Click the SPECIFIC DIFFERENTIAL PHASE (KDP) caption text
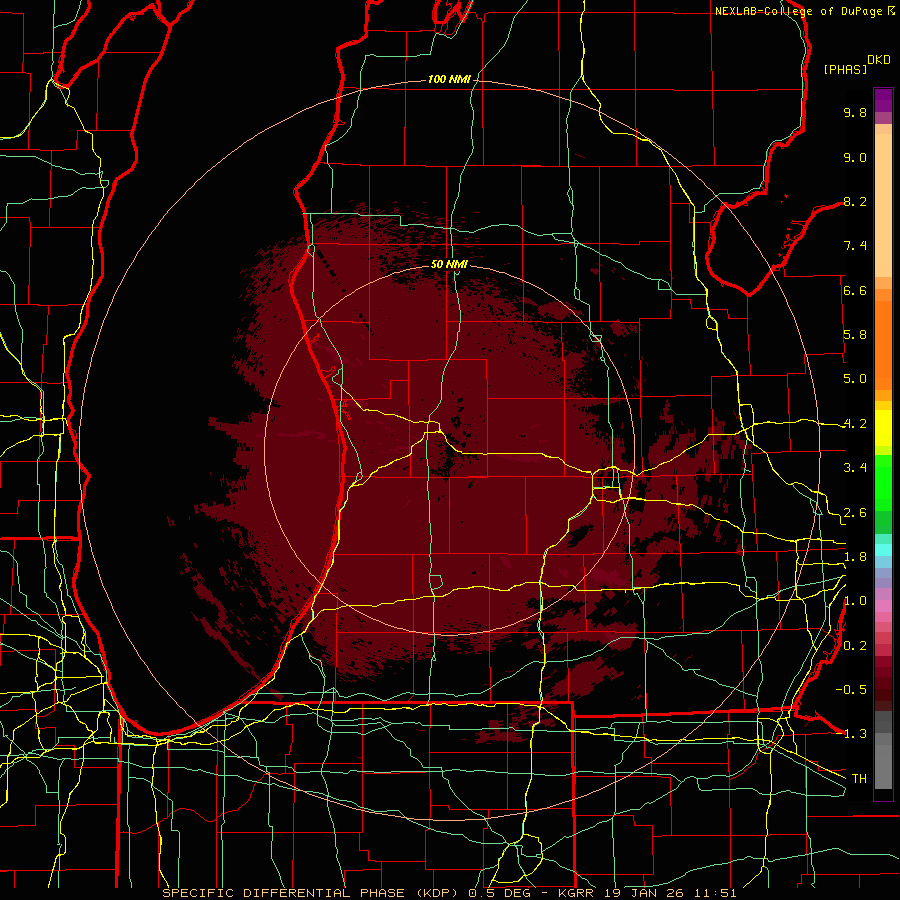The height and width of the screenshot is (900, 900). [310, 893]
